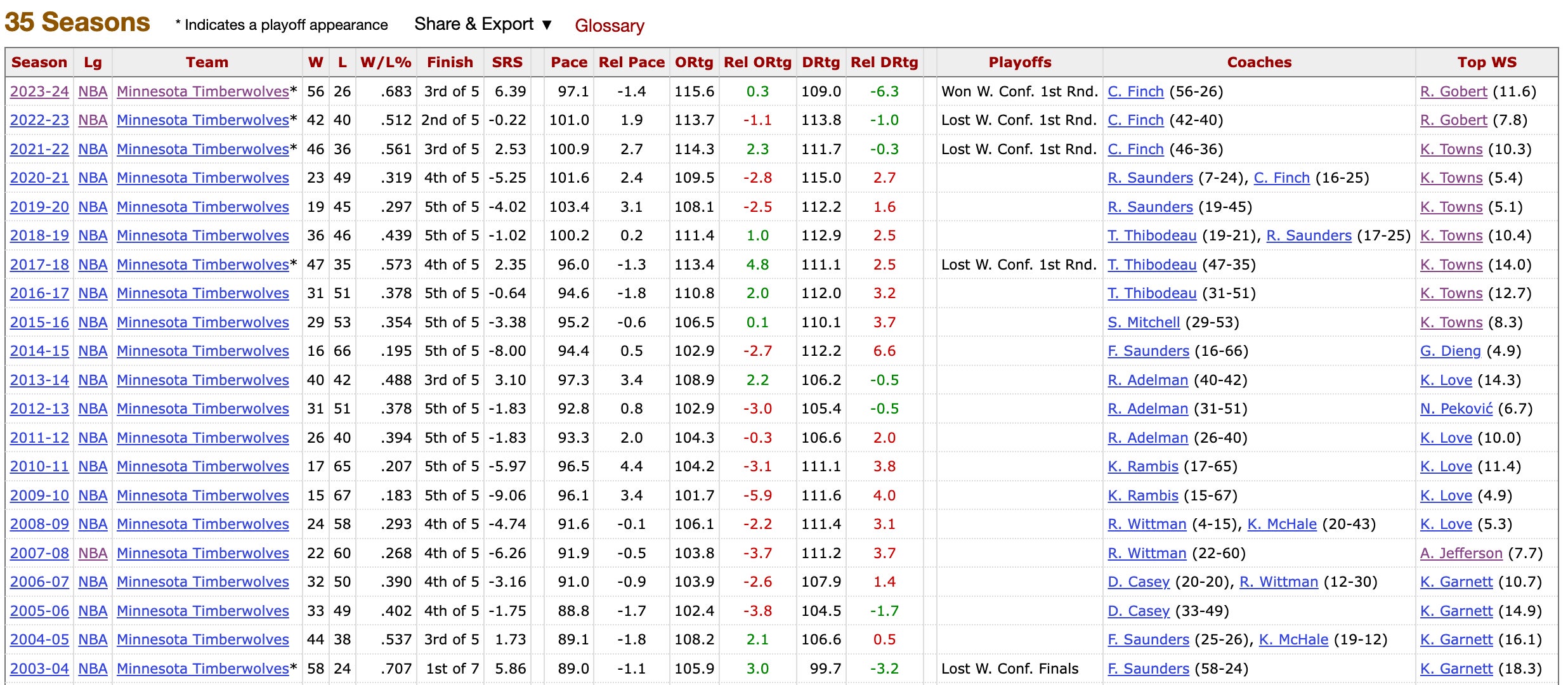Click R. Gobert in 2023-24 row

[1453, 91]
